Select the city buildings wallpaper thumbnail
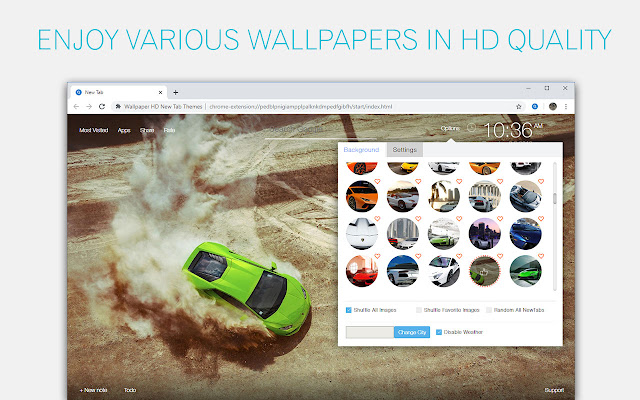Image resolution: width=640 pixels, height=400 pixels. click(402, 234)
